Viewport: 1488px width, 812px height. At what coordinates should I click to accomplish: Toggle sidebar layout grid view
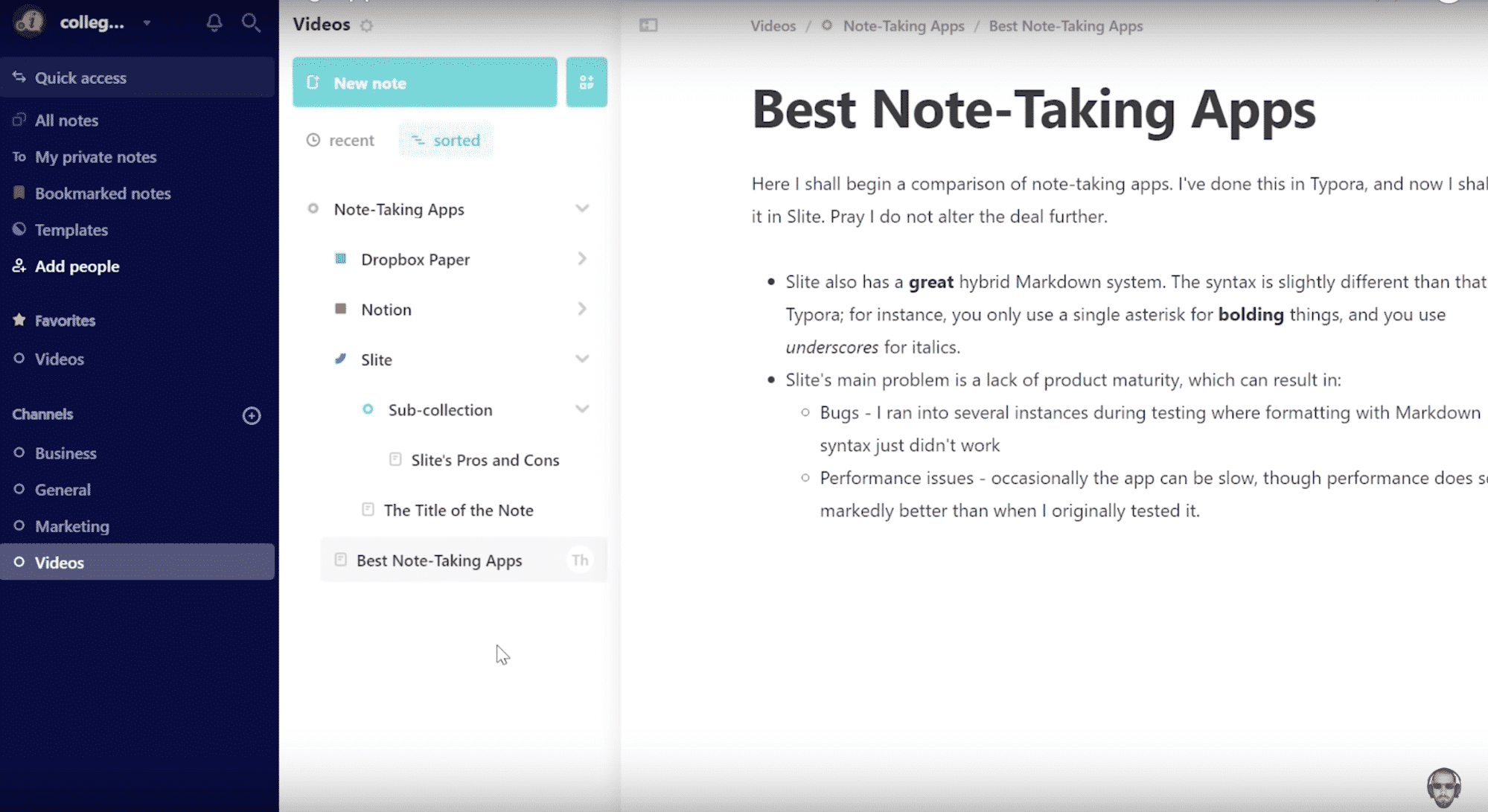click(586, 82)
